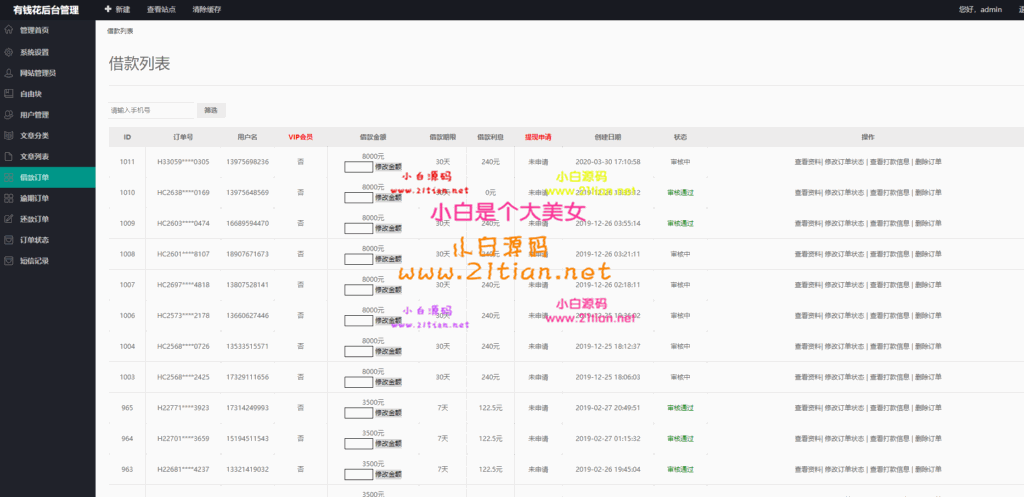1024x497 pixels.
Task: Open 查看资料 for order 1011
Action: pos(808,162)
